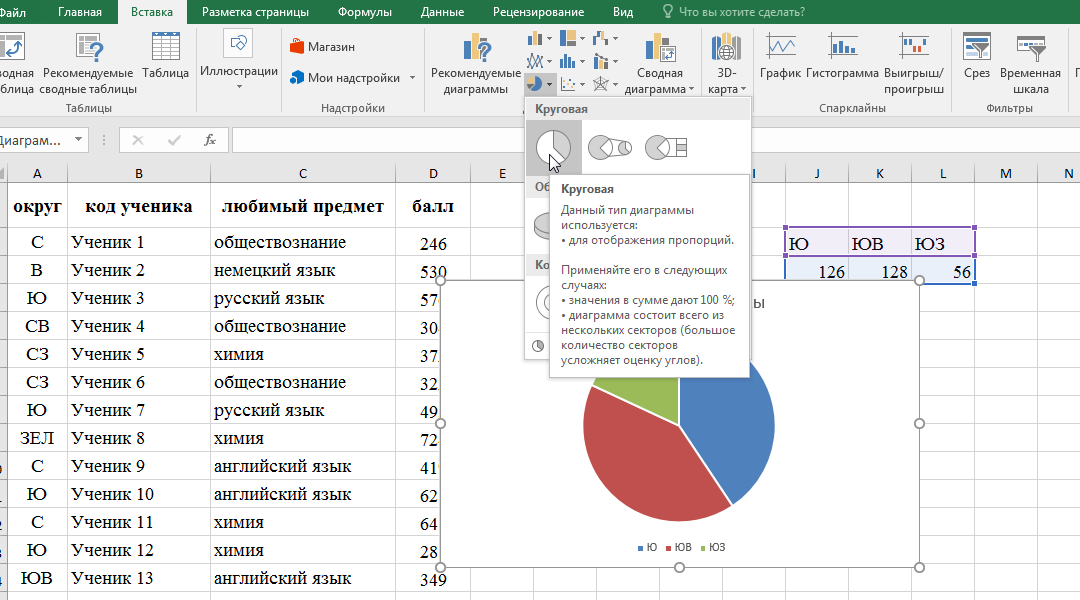The width and height of the screenshot is (1080, 600).
Task: Insert a slicer with Срез
Action: 977,56
